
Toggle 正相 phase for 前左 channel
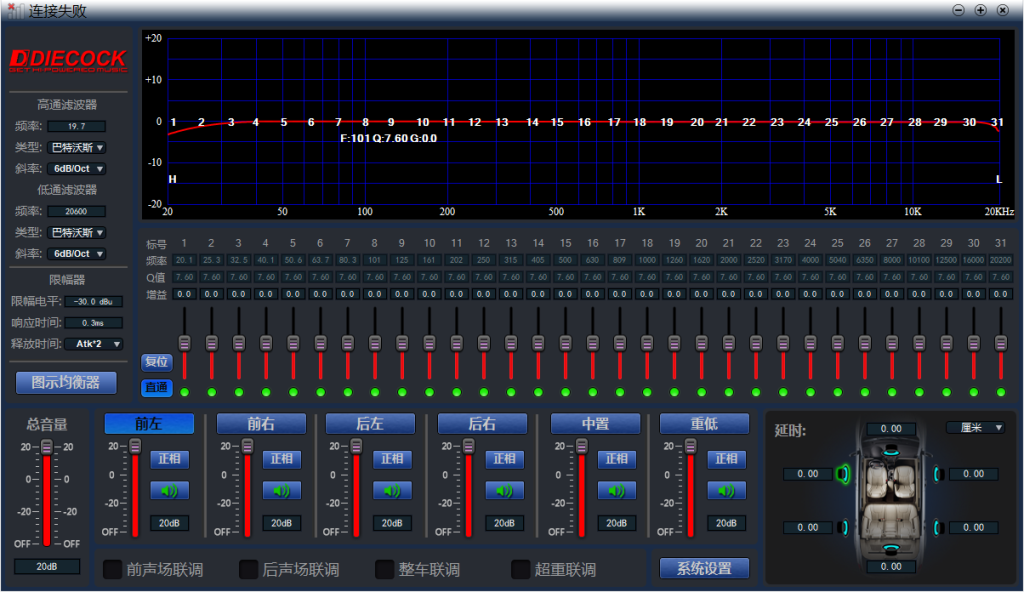169,459
